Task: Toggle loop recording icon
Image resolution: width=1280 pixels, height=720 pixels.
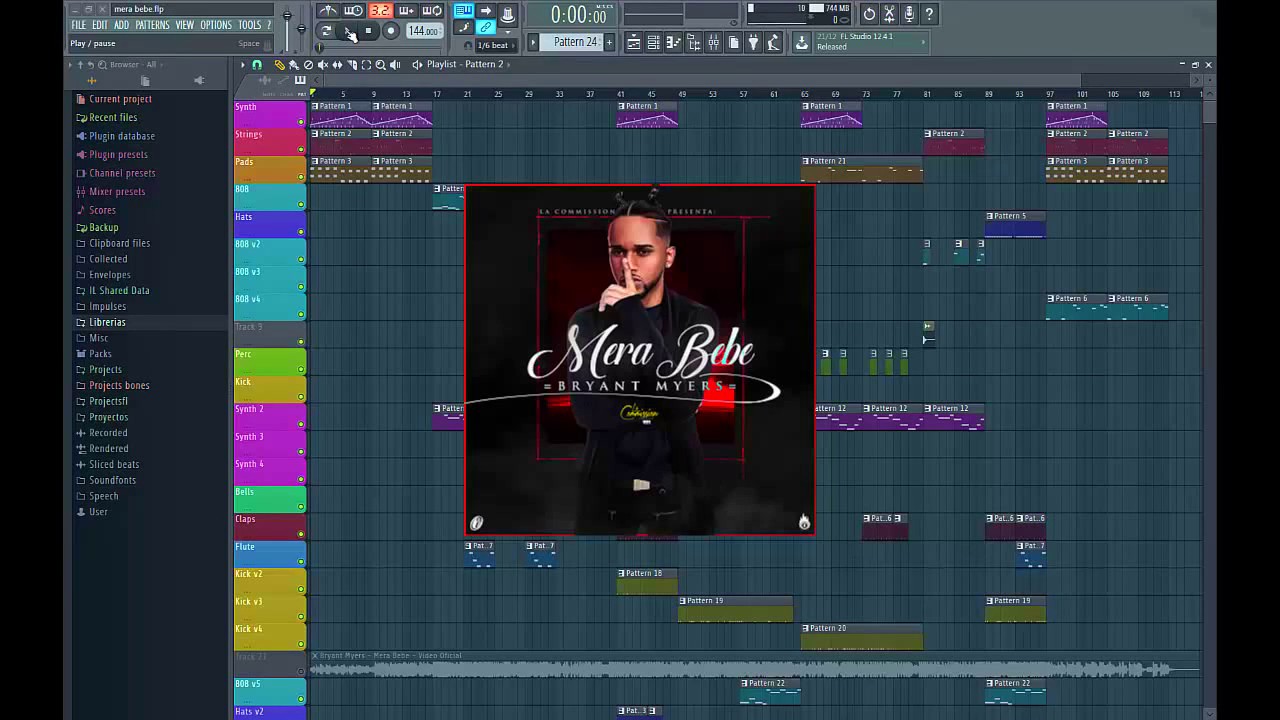Action: click(431, 11)
